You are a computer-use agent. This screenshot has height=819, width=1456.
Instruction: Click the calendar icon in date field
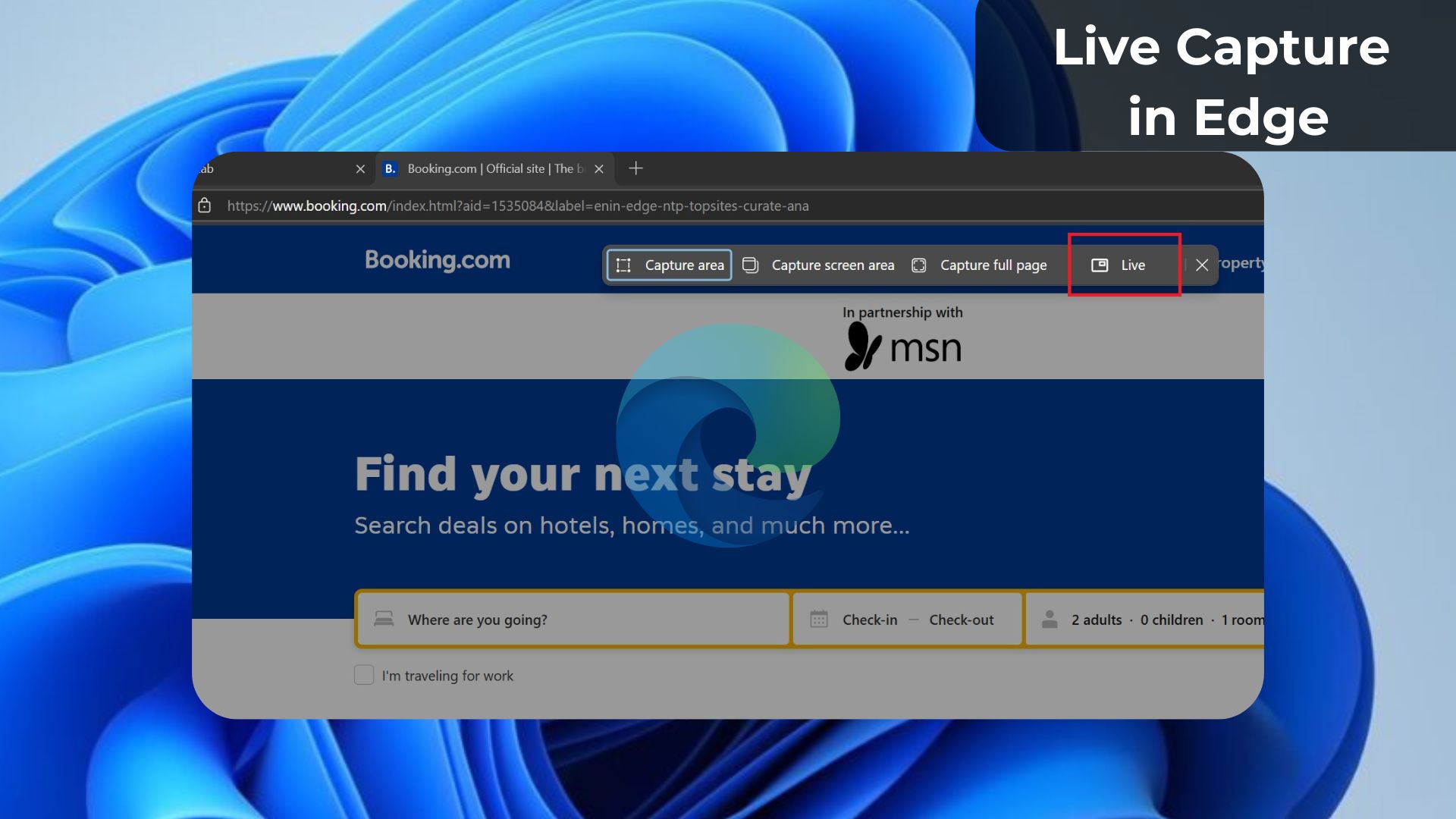[x=819, y=619]
